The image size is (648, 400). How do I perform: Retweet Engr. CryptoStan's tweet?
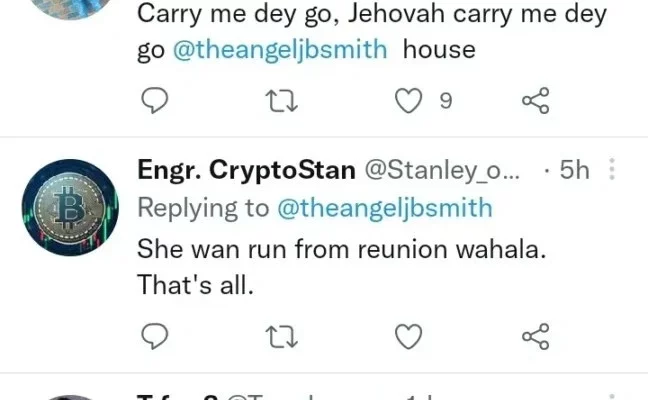pyautogui.click(x=281, y=336)
